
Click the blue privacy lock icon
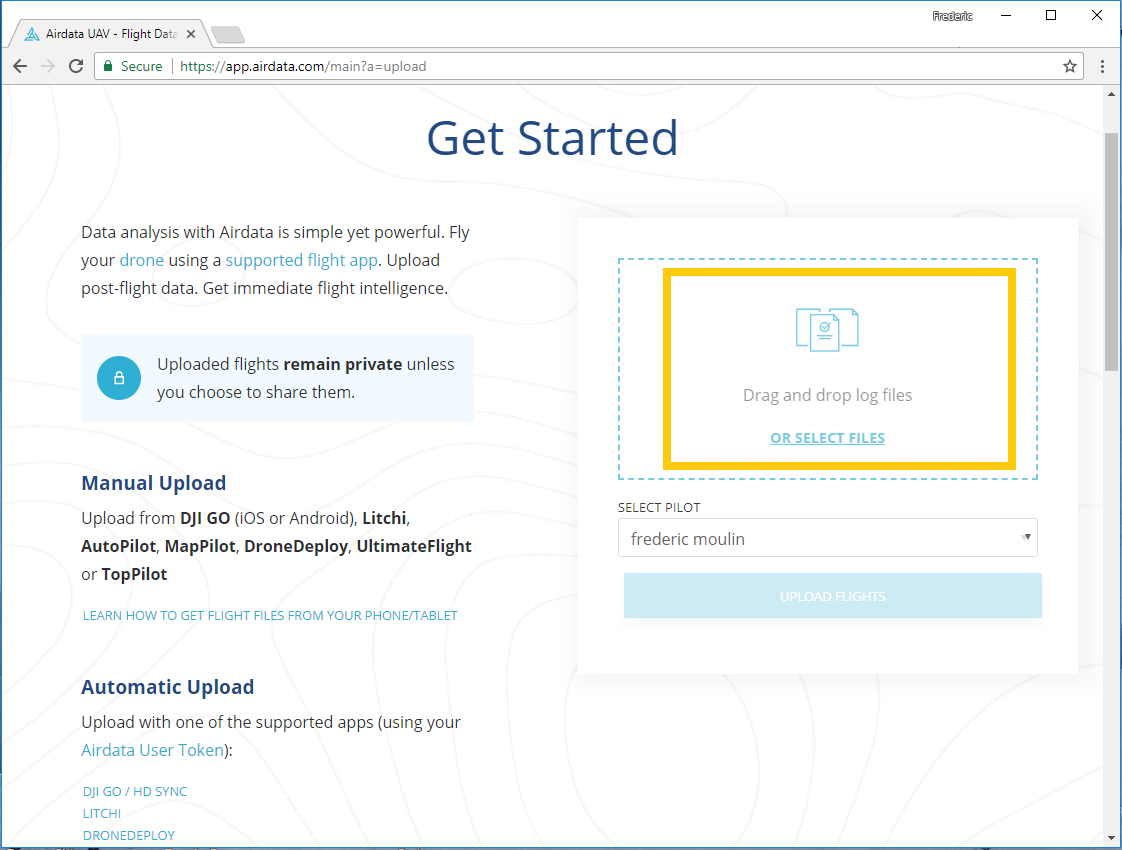[x=119, y=378]
